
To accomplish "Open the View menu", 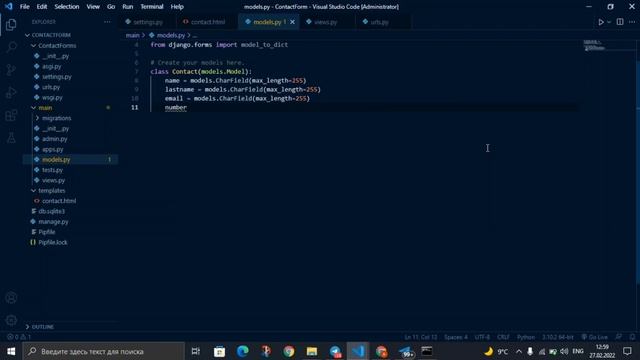I will tap(93, 7).
